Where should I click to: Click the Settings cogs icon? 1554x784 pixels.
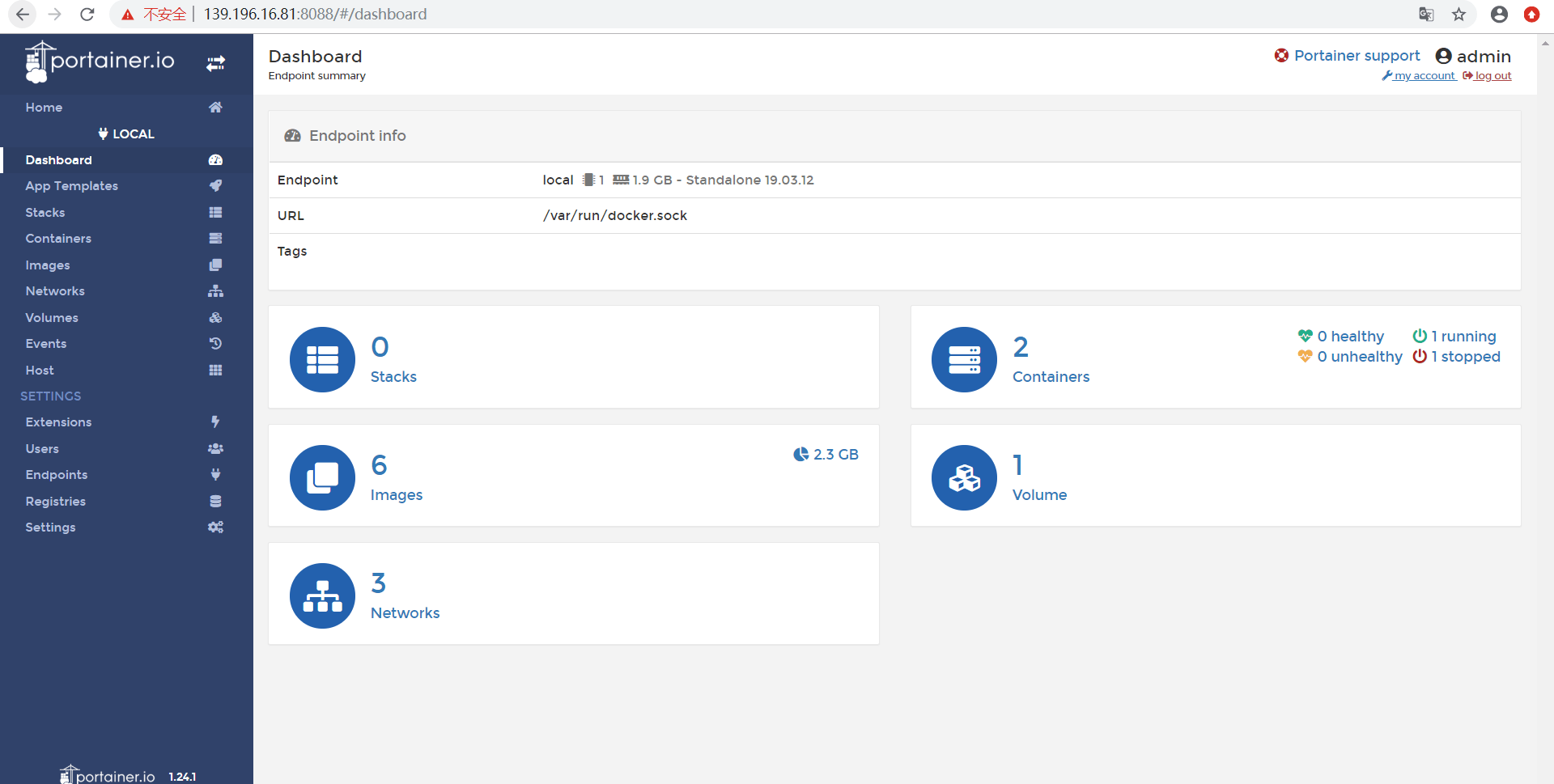[x=215, y=528]
